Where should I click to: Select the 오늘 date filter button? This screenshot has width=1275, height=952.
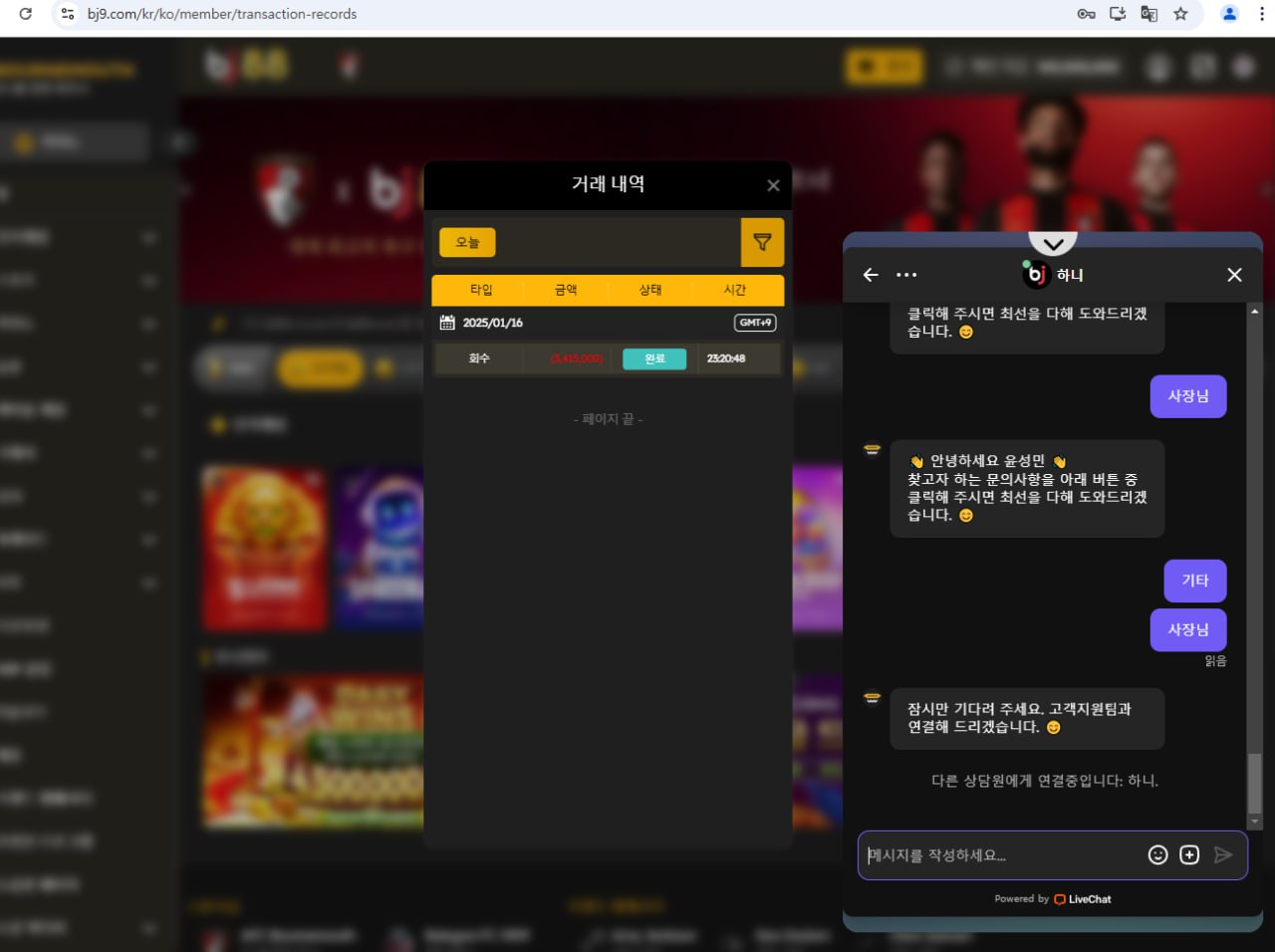[467, 242]
